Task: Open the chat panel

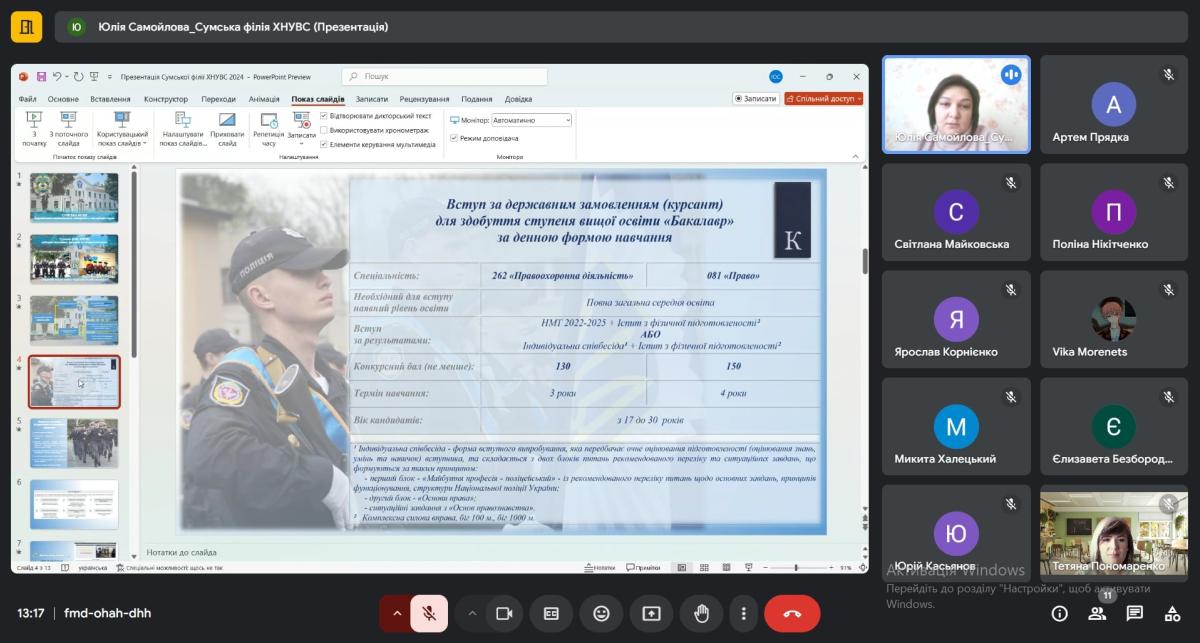Action: pyautogui.click(x=1135, y=613)
